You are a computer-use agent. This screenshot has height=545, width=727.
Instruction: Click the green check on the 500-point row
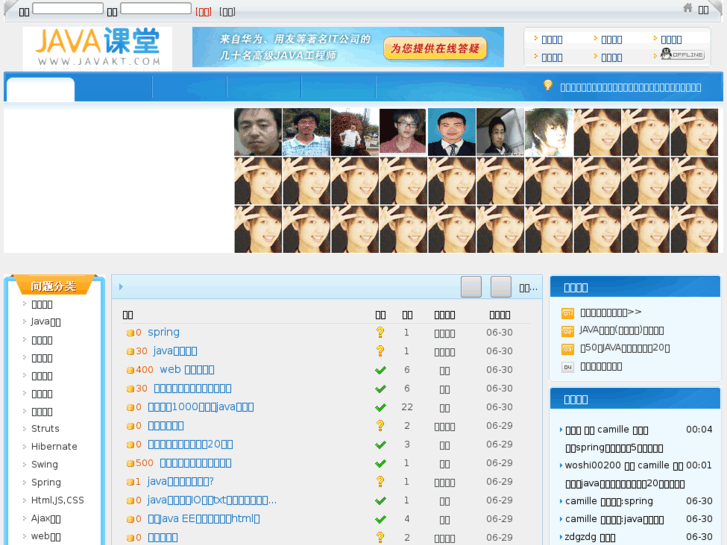click(x=381, y=463)
